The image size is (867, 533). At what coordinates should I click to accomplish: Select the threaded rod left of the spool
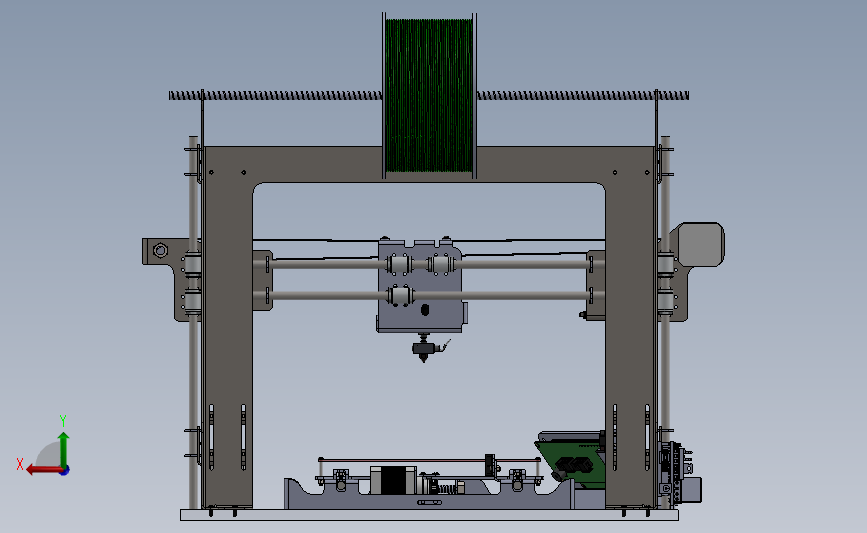[275, 96]
